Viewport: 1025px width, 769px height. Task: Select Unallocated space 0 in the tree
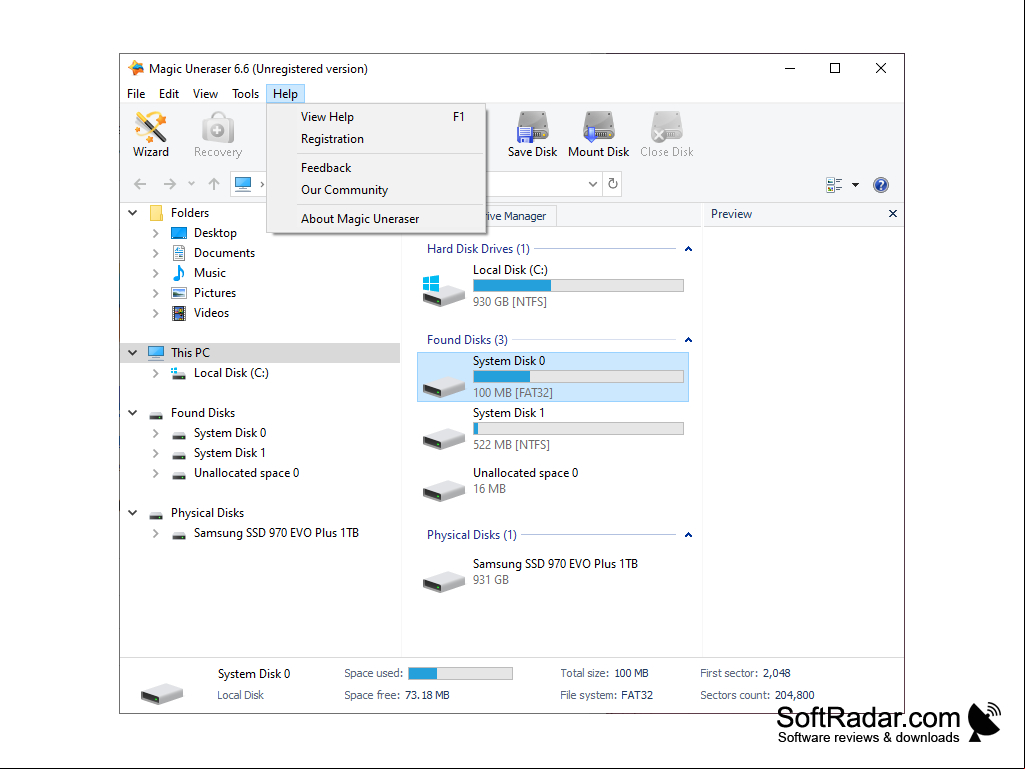(246, 473)
